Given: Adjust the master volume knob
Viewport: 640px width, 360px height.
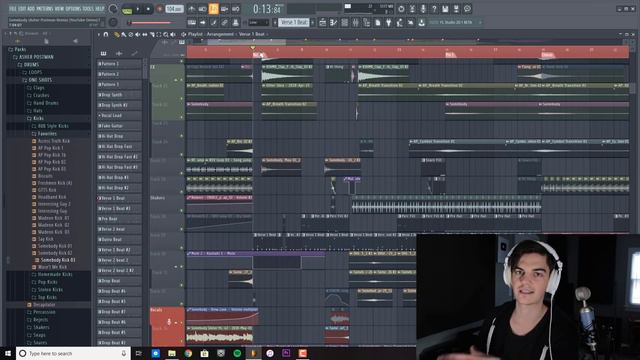Looking at the screenshot, I should click(x=113, y=9).
